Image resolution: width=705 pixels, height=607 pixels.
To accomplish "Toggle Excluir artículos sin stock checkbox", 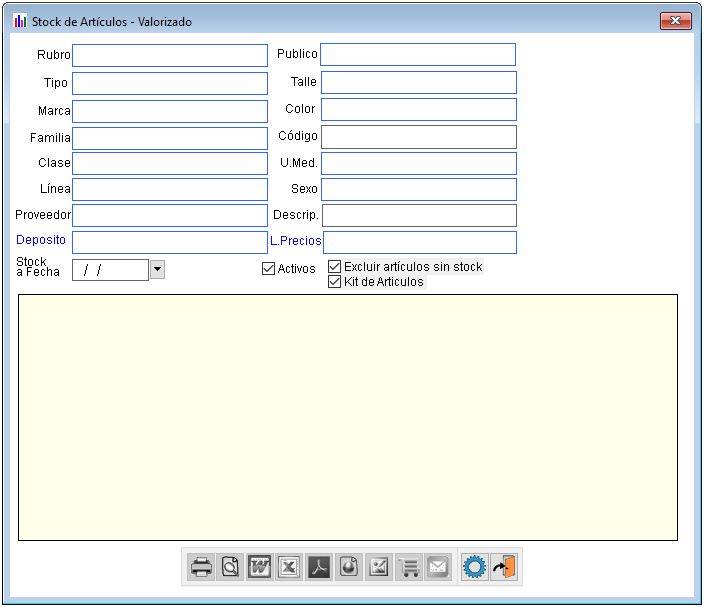I will coord(335,267).
